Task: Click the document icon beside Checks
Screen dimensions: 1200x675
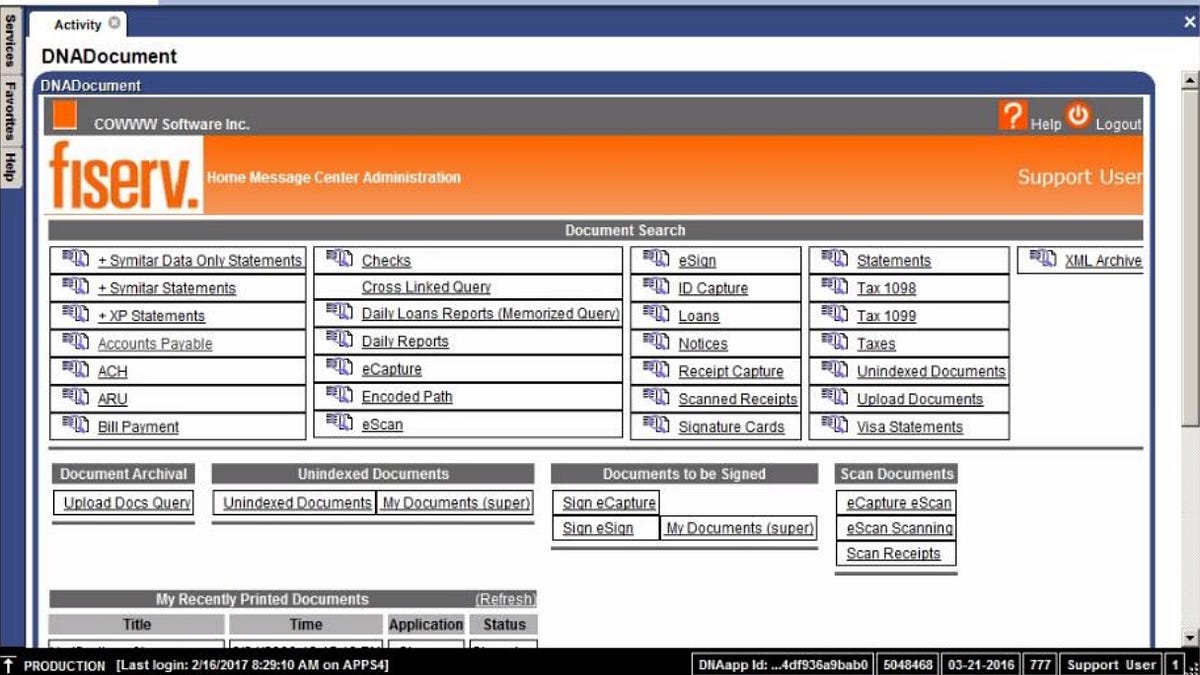Action: coord(339,259)
